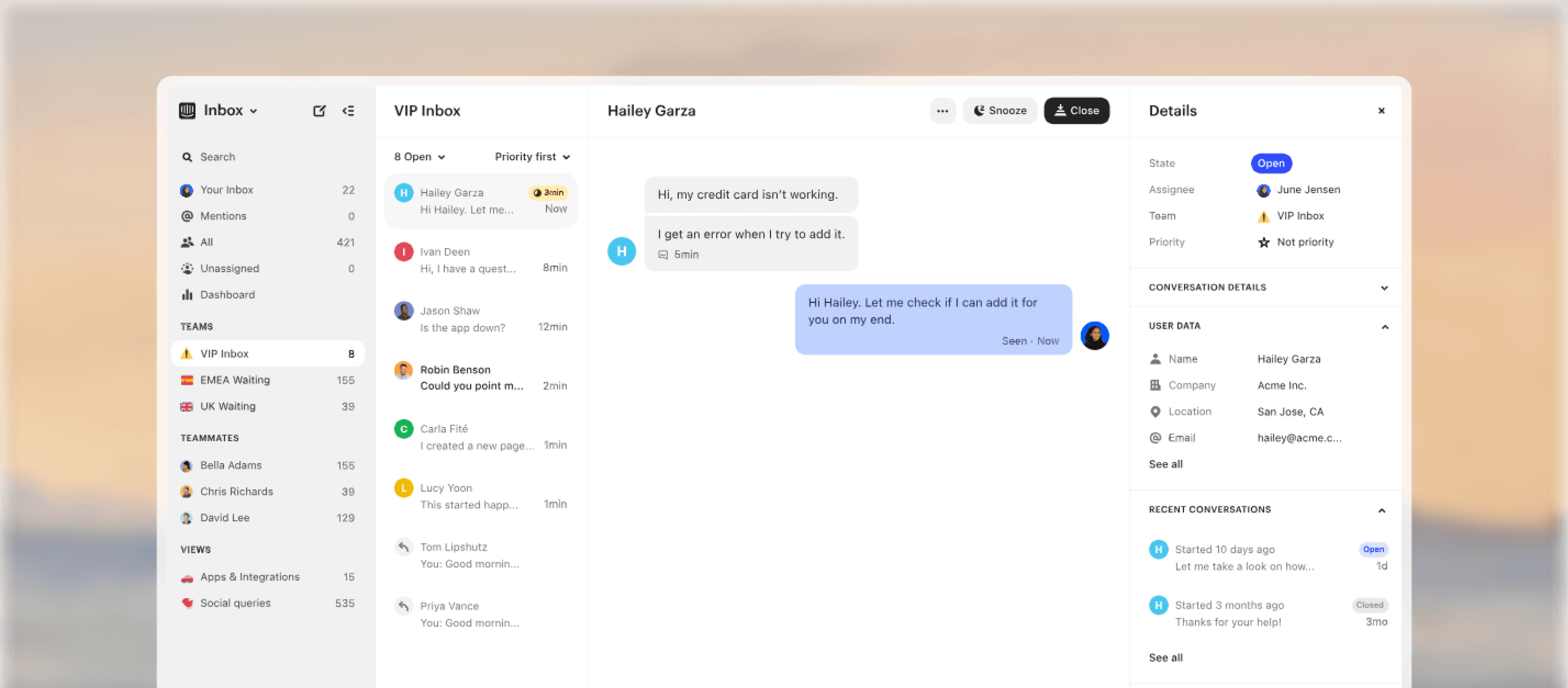Snooze the Hailey Garza conversation
This screenshot has height=688, width=1568.
(x=1000, y=111)
